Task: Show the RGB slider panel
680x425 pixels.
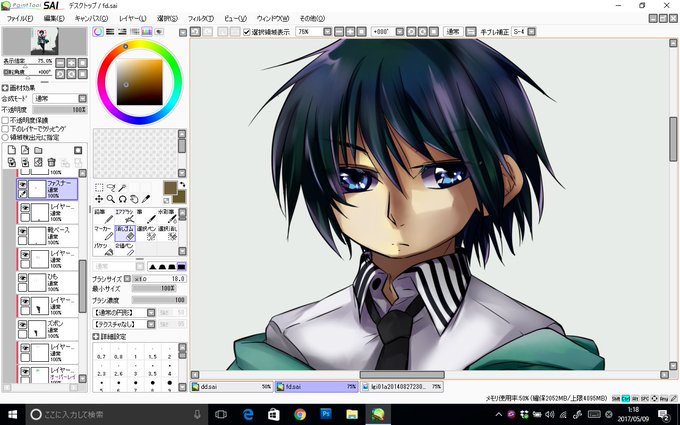Action: pos(110,32)
